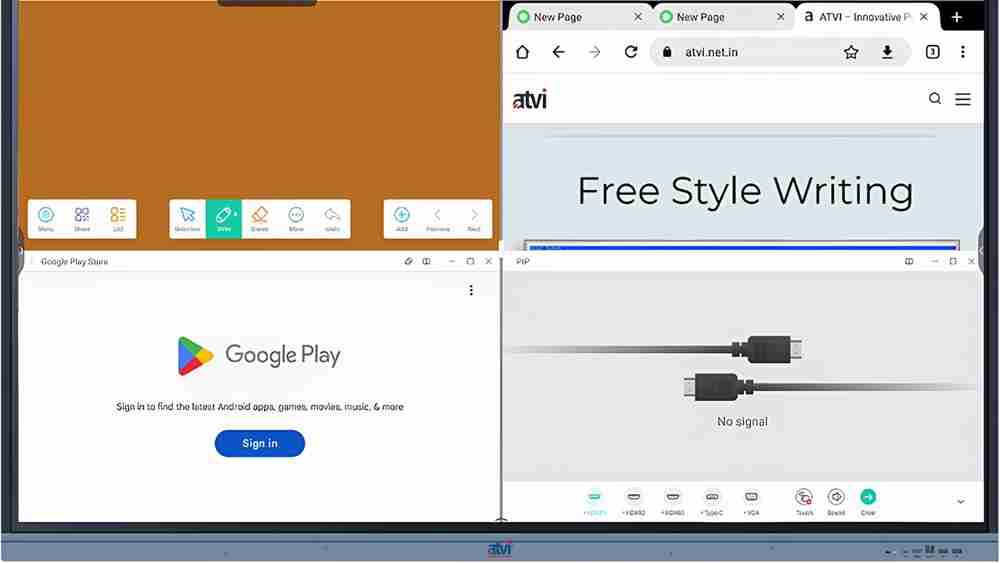Select the VGA input source icon
The image size is (1000, 563).
pos(752,502)
